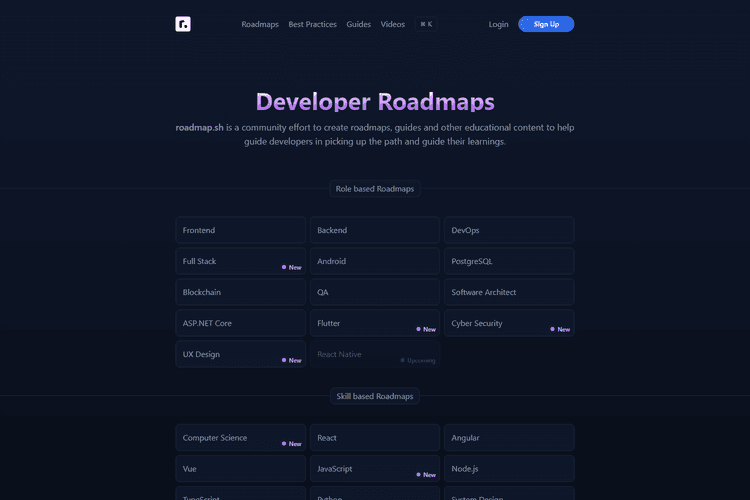Open the Flutter roadmap card
This screenshot has width=750, height=500.
375,323
